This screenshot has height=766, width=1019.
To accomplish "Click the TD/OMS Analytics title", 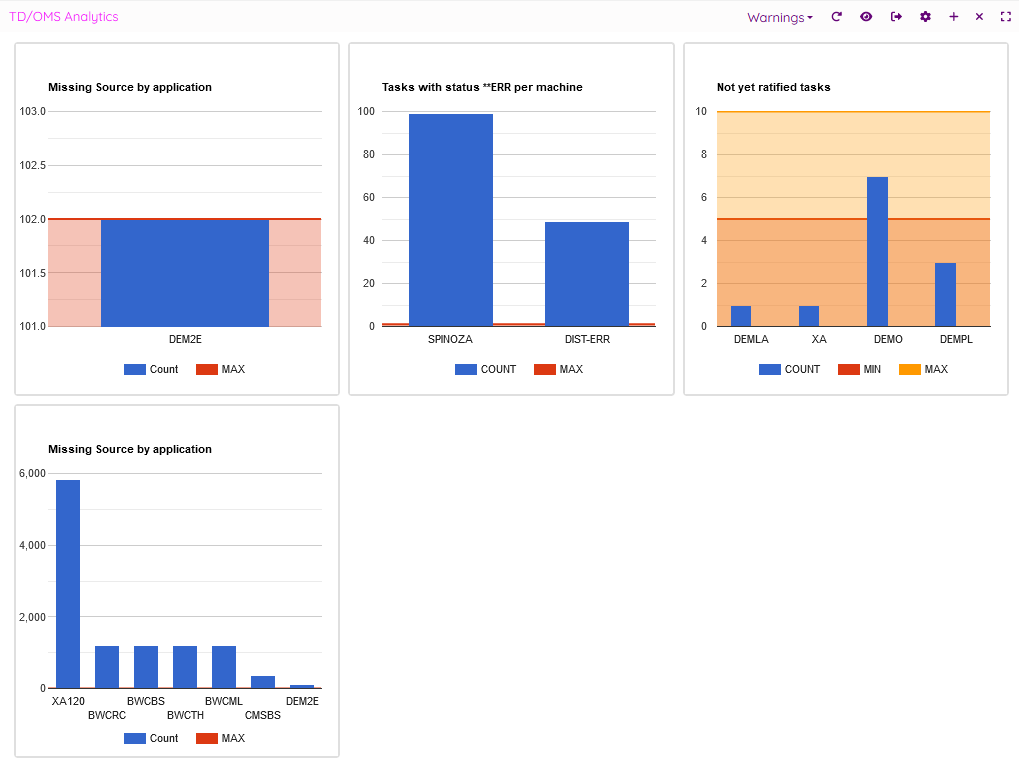I will pyautogui.click(x=64, y=17).
